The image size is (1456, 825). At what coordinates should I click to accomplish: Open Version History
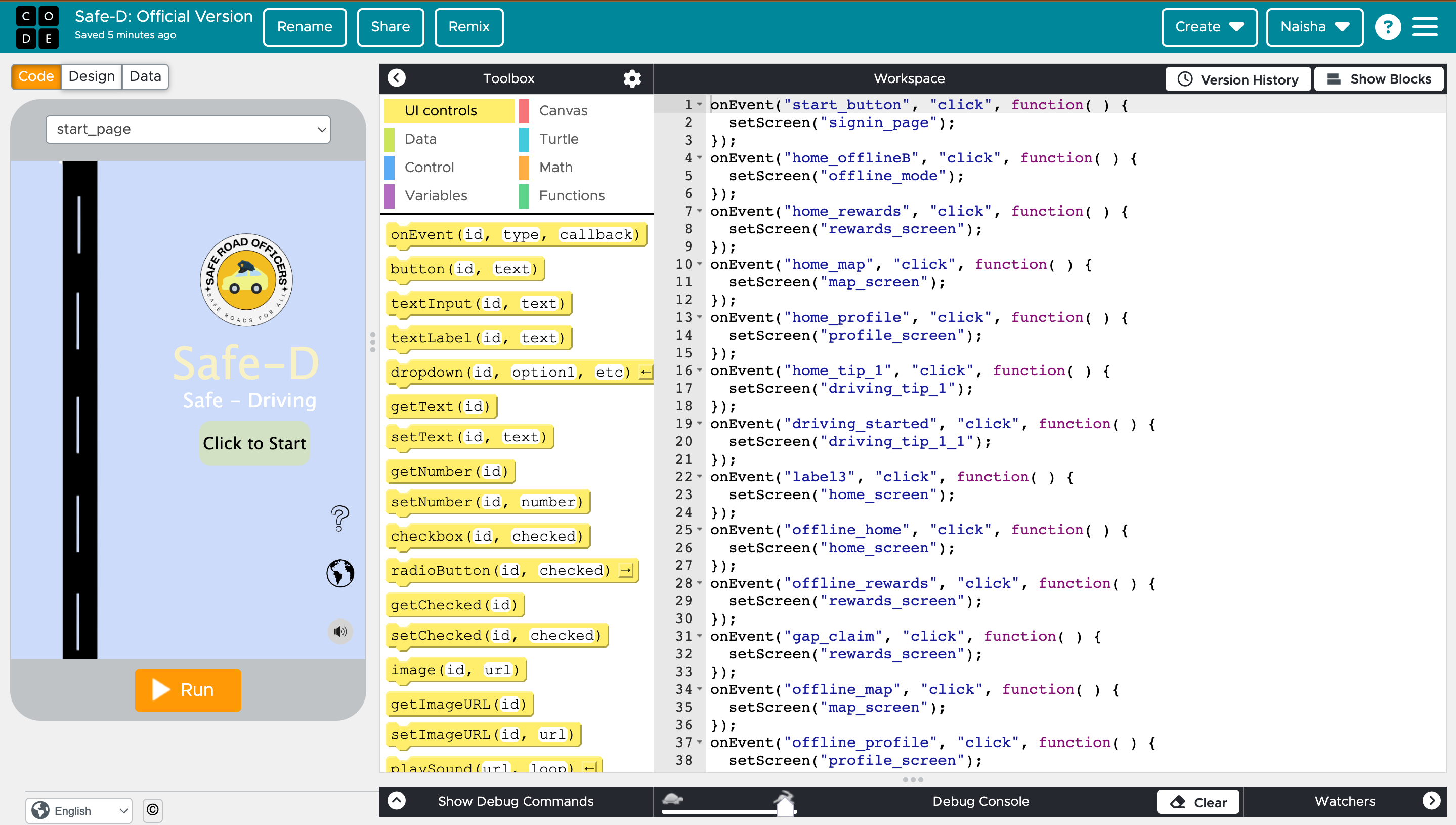(x=1237, y=79)
